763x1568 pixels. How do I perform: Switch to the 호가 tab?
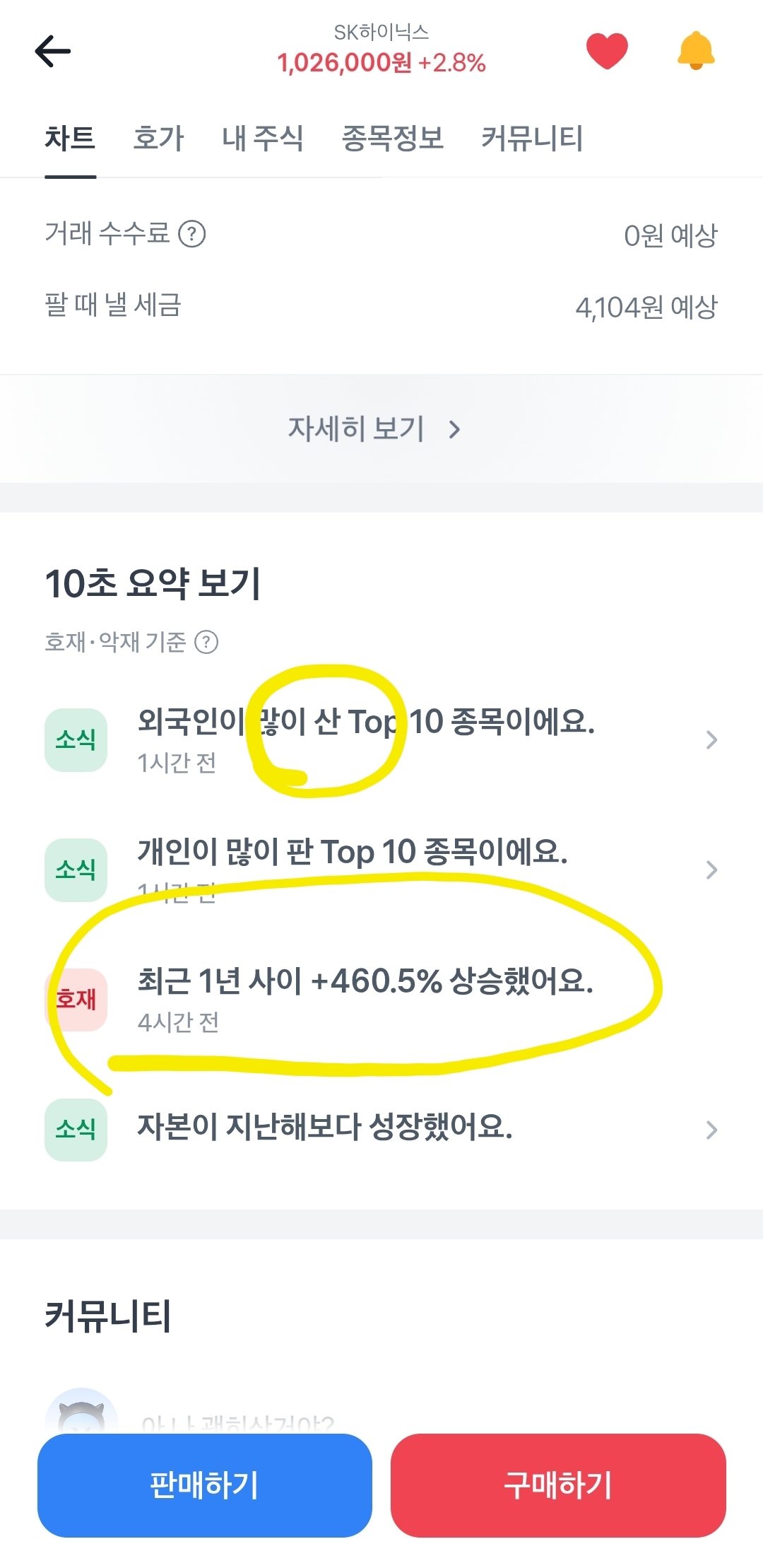(158, 138)
